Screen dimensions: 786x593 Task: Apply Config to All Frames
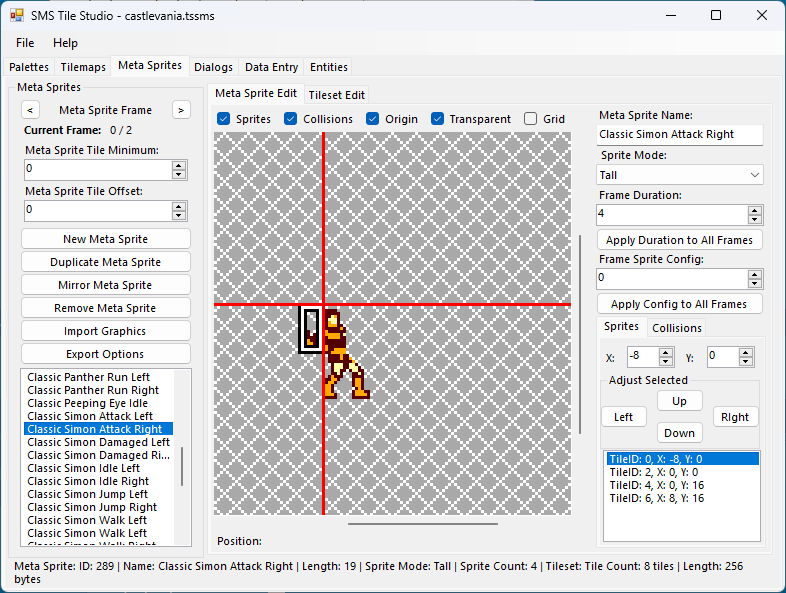[680, 304]
